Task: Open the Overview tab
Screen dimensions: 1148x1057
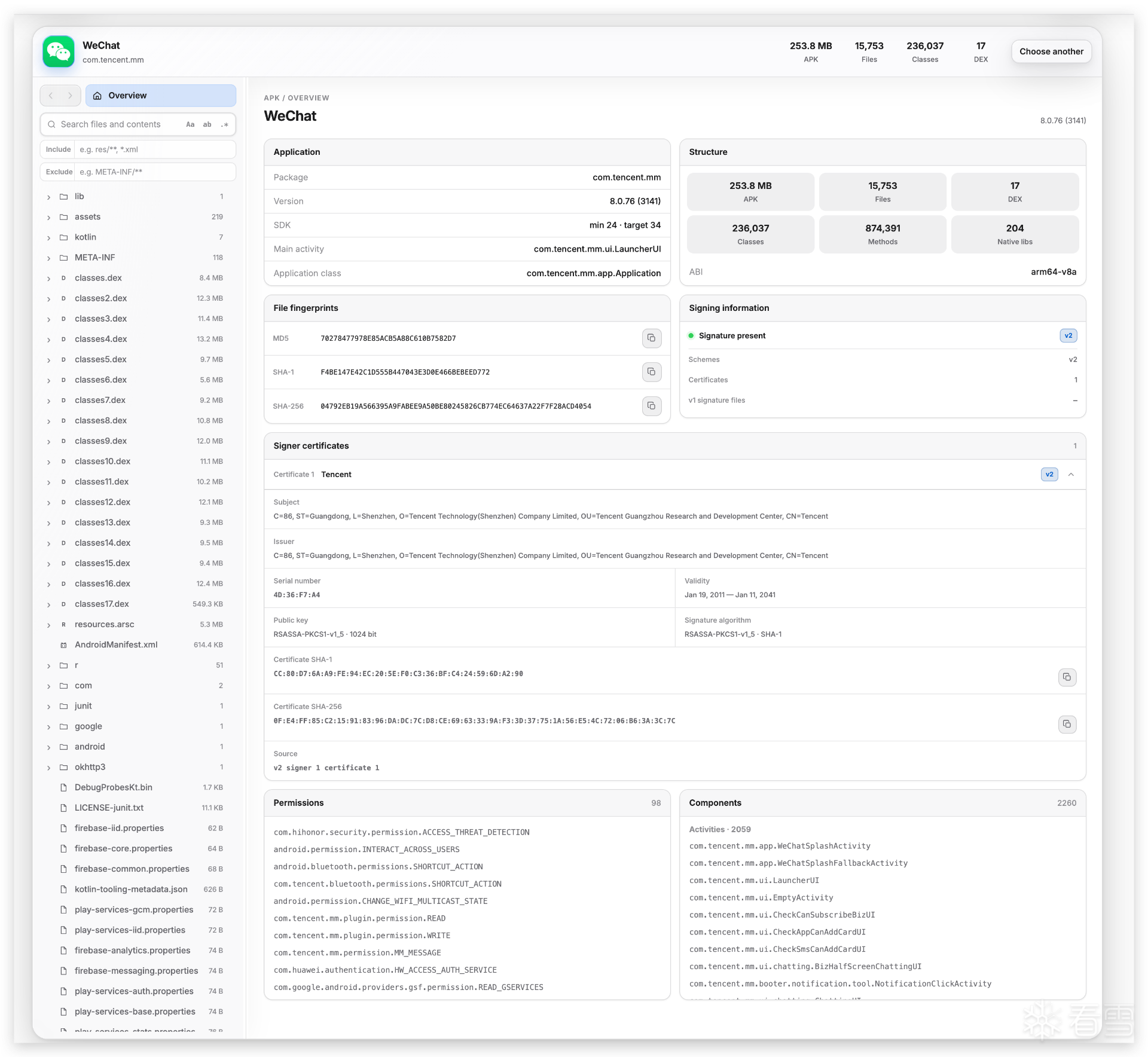Action: (x=161, y=96)
